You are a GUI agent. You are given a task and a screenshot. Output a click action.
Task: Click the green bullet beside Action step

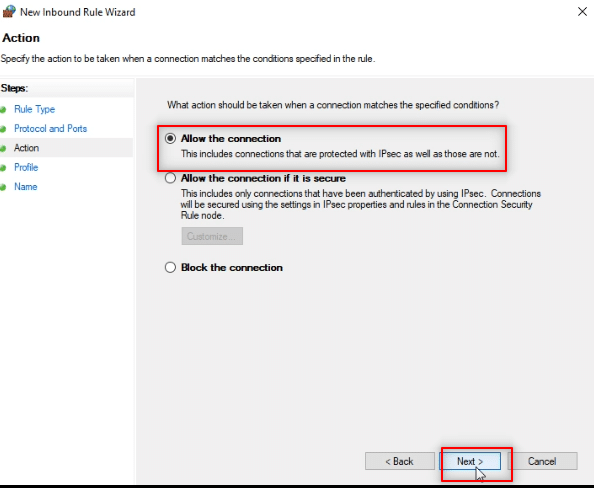3,149
